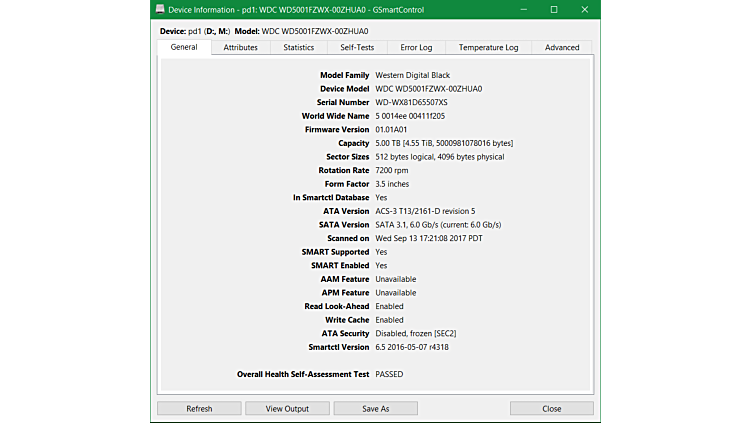
Task: Select the Self-Tests tab
Action: (357, 47)
